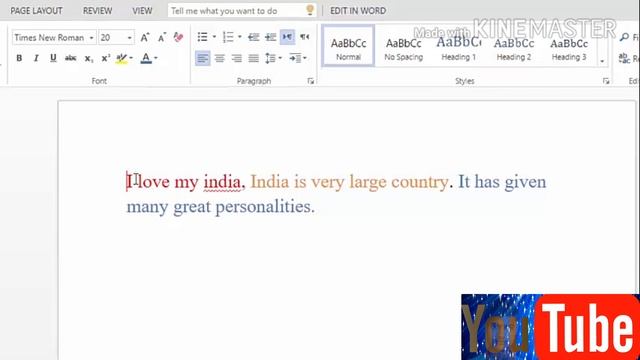
Task: Shrink the font size with A-down icon
Action: [x=162, y=38]
